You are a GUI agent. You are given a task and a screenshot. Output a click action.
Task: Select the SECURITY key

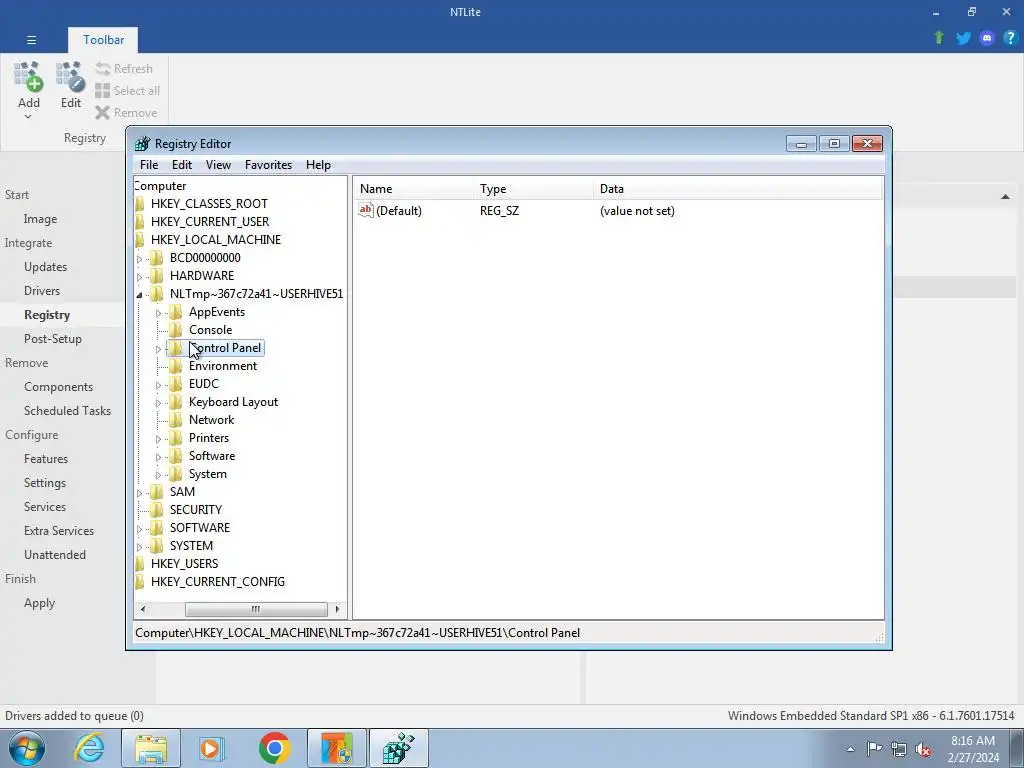196,509
